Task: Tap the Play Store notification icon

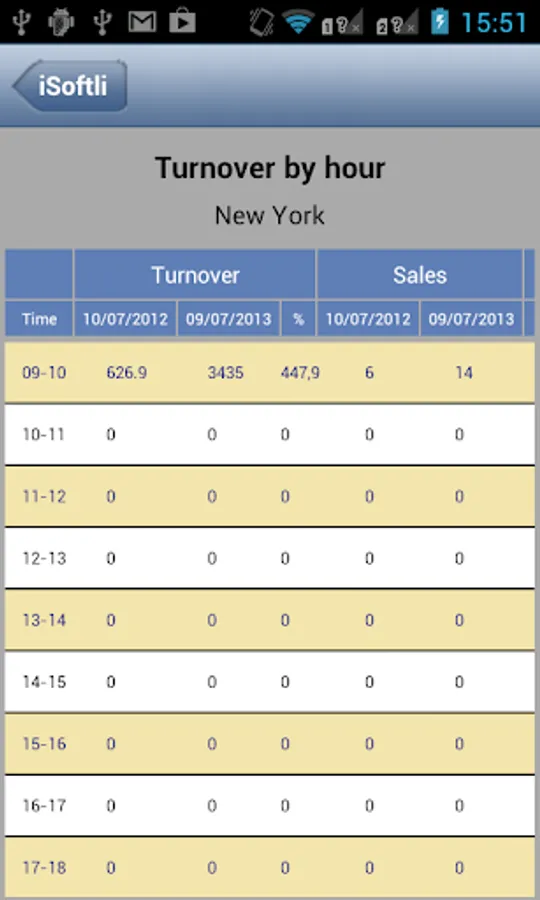Action: 182,22
